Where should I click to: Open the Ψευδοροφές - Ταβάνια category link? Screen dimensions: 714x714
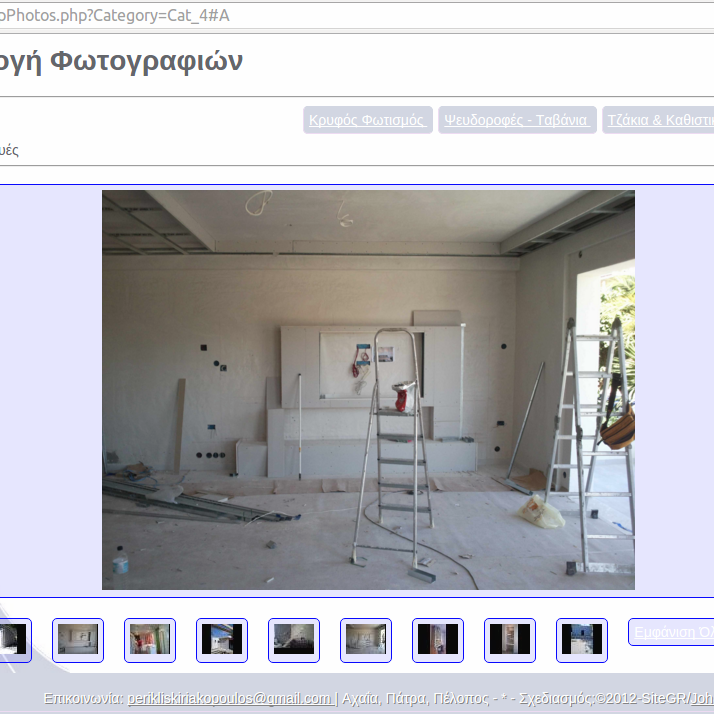tap(517, 120)
